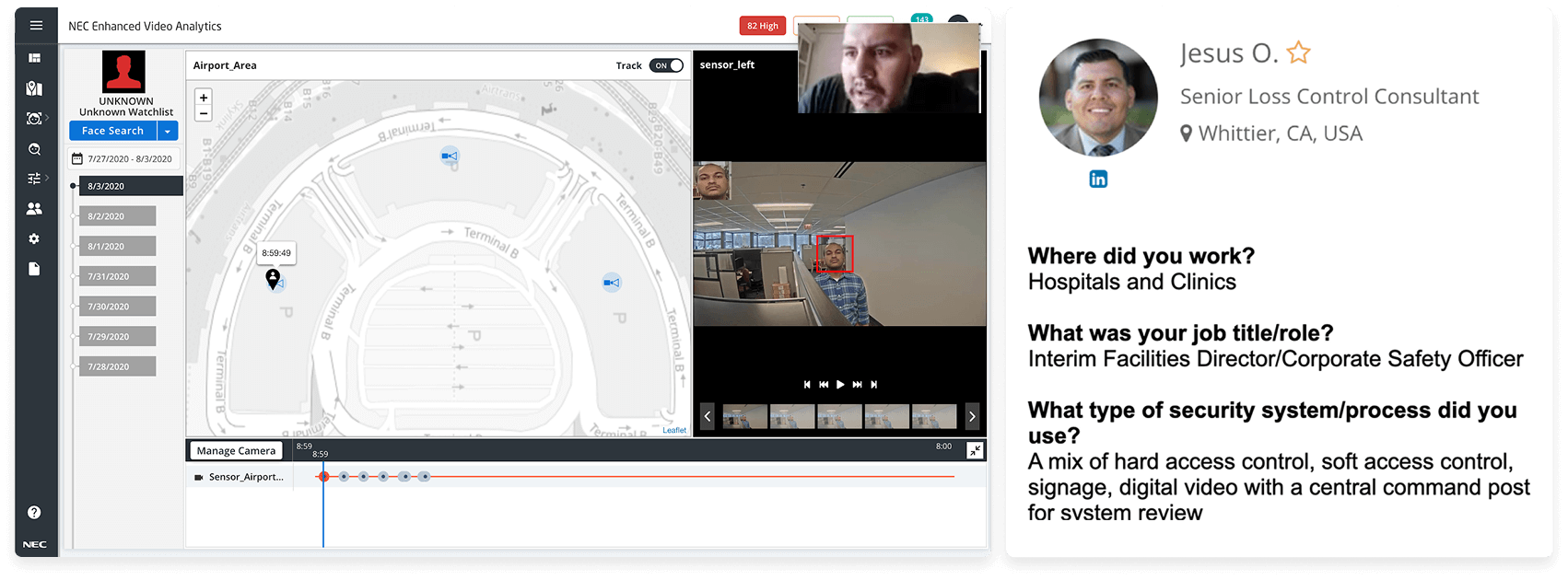Click the 8:59:49 map popup label
Image resolution: width=1568 pixels, height=580 pixels.
[276, 253]
